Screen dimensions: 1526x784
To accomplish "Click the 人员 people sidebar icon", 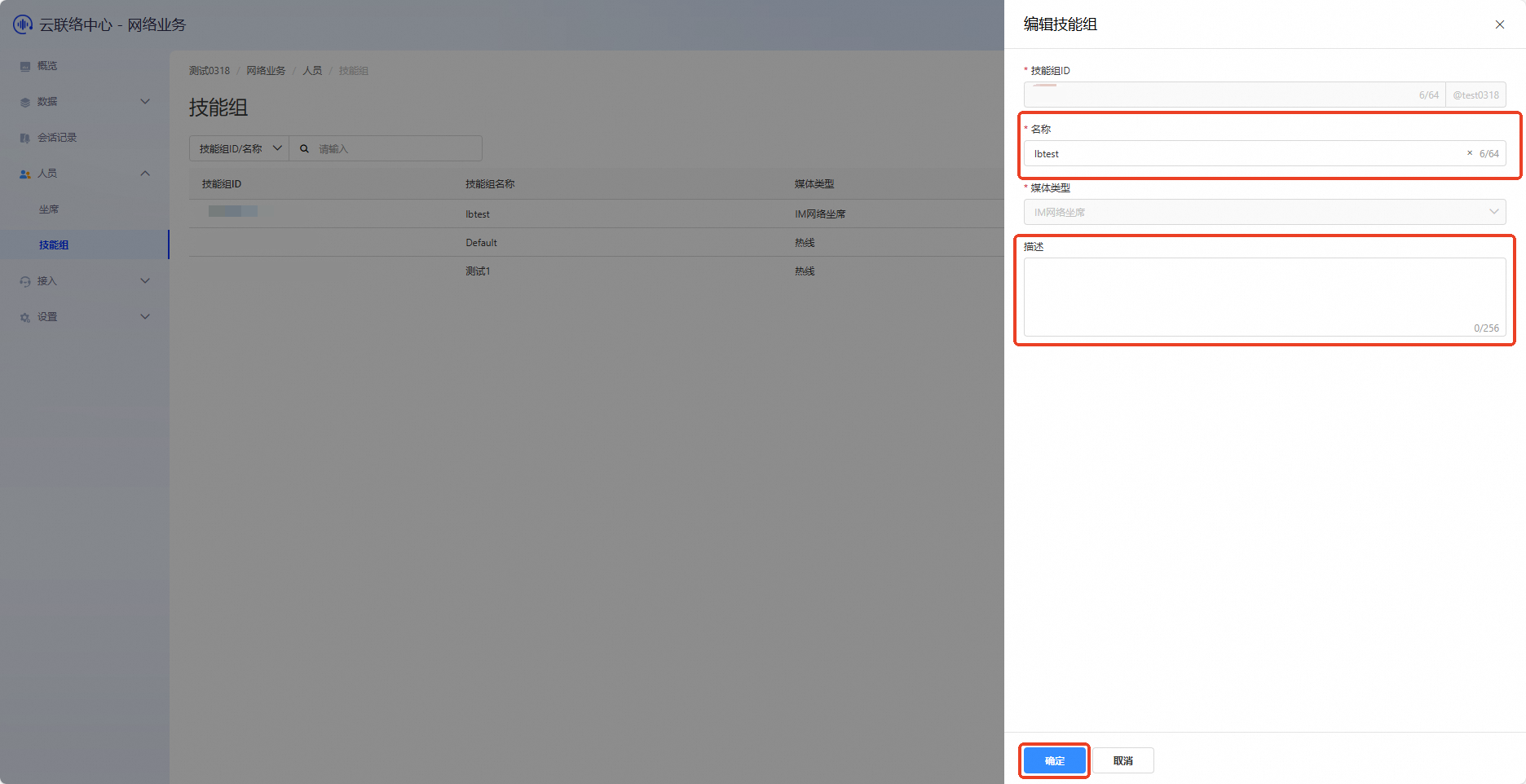I will (x=25, y=174).
